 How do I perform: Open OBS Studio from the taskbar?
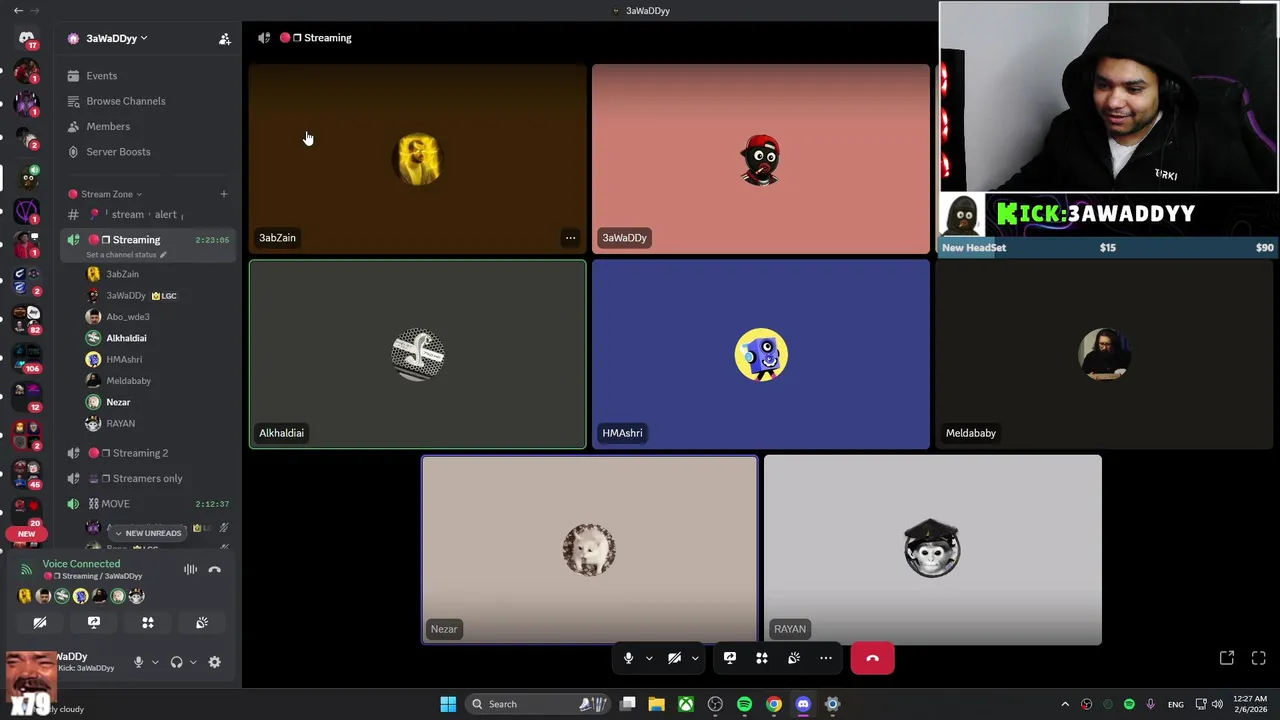pyautogui.click(x=715, y=704)
